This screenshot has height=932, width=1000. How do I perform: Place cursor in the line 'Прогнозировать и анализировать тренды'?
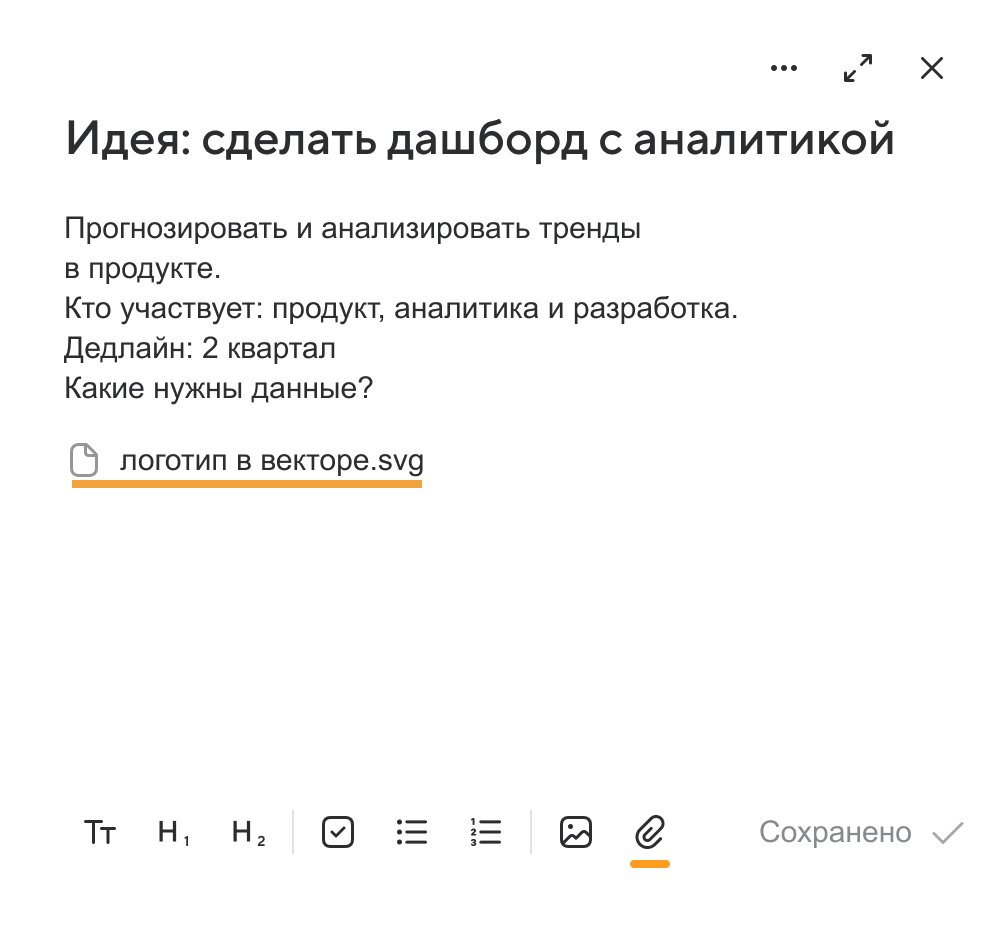(353, 228)
